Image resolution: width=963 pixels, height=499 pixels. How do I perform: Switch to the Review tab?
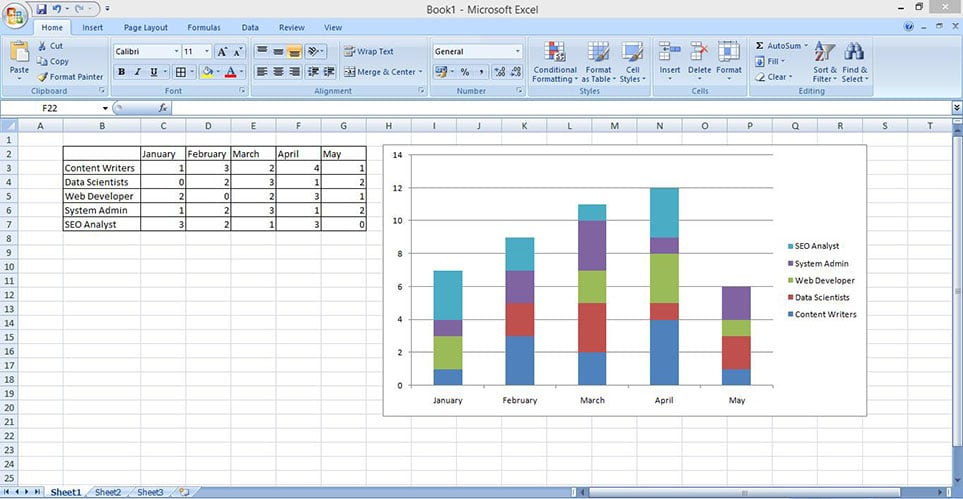pos(292,28)
